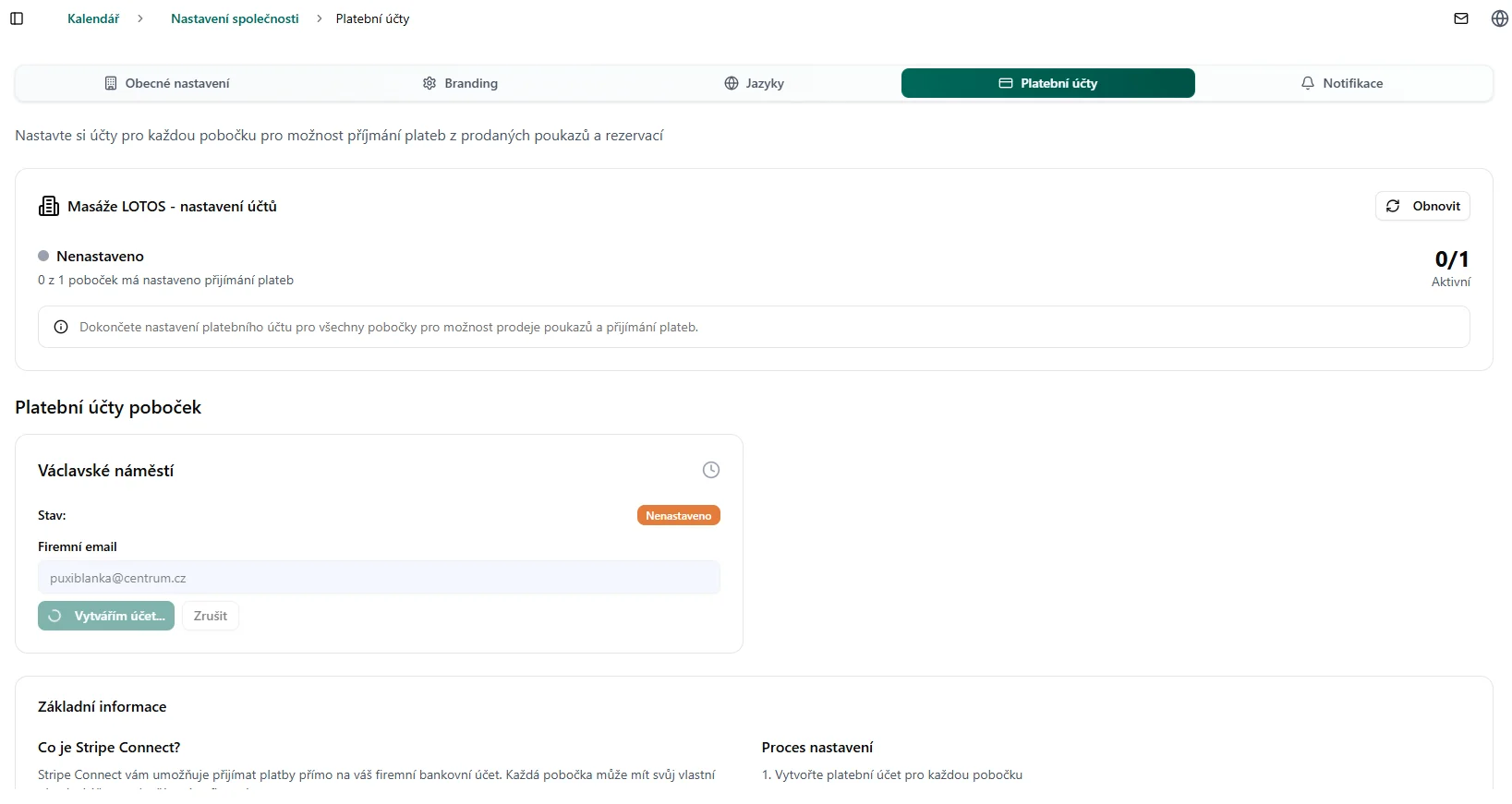This screenshot has height=804, width=1512.
Task: Click the grey Nenastaveno status dot
Action: 43,256
